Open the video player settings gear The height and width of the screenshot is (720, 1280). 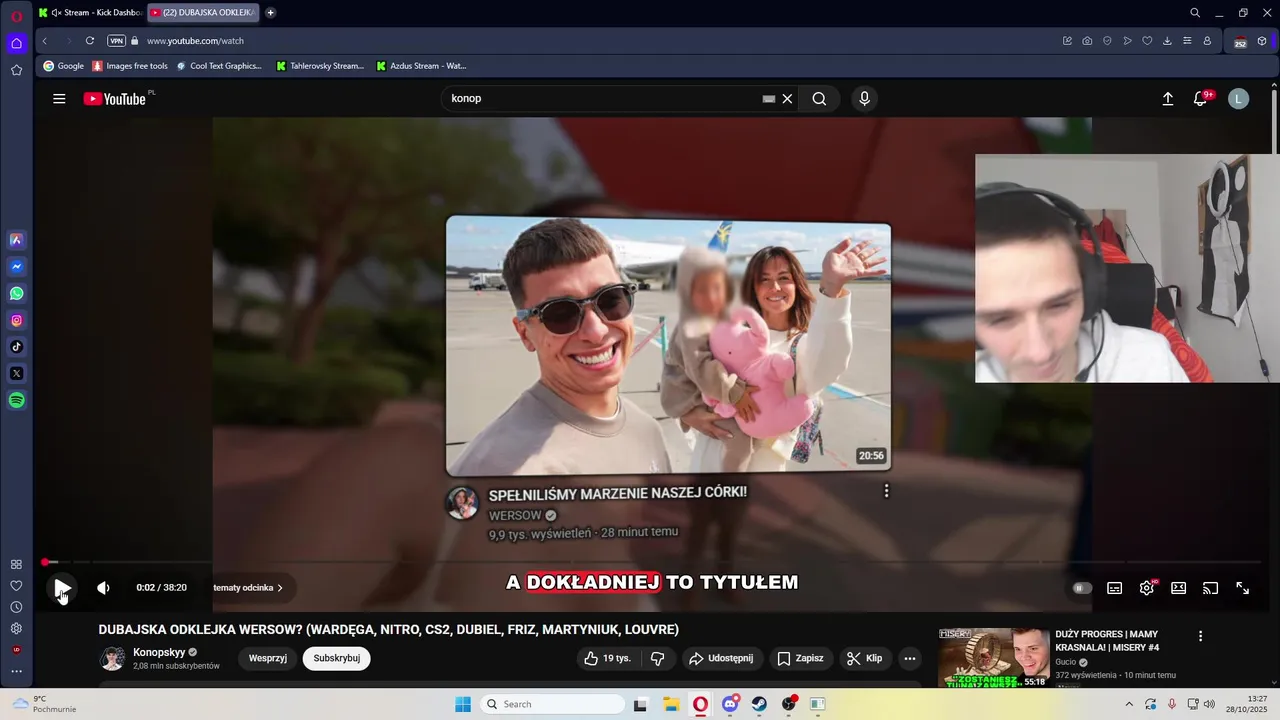[x=1147, y=588]
